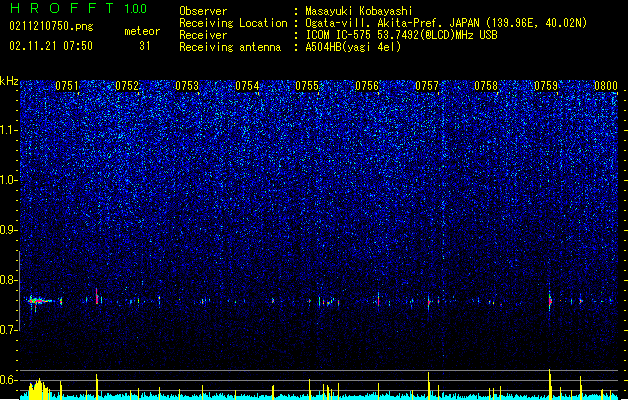The width and height of the screenshot is (629, 400).
Task: Click the 1.1 kHz axis label
Action: (x=9, y=131)
